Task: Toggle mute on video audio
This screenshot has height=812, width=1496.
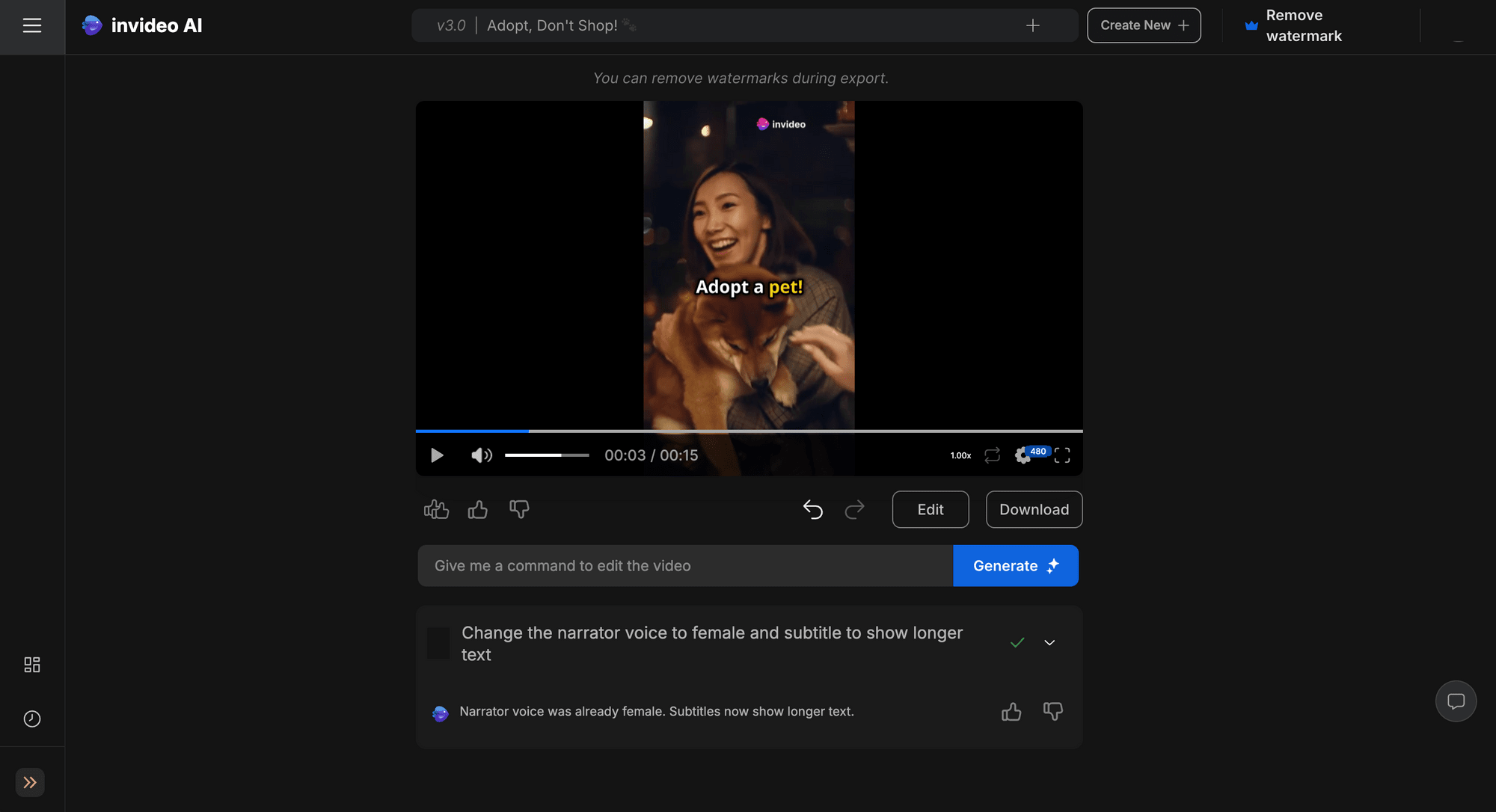Action: [x=481, y=454]
